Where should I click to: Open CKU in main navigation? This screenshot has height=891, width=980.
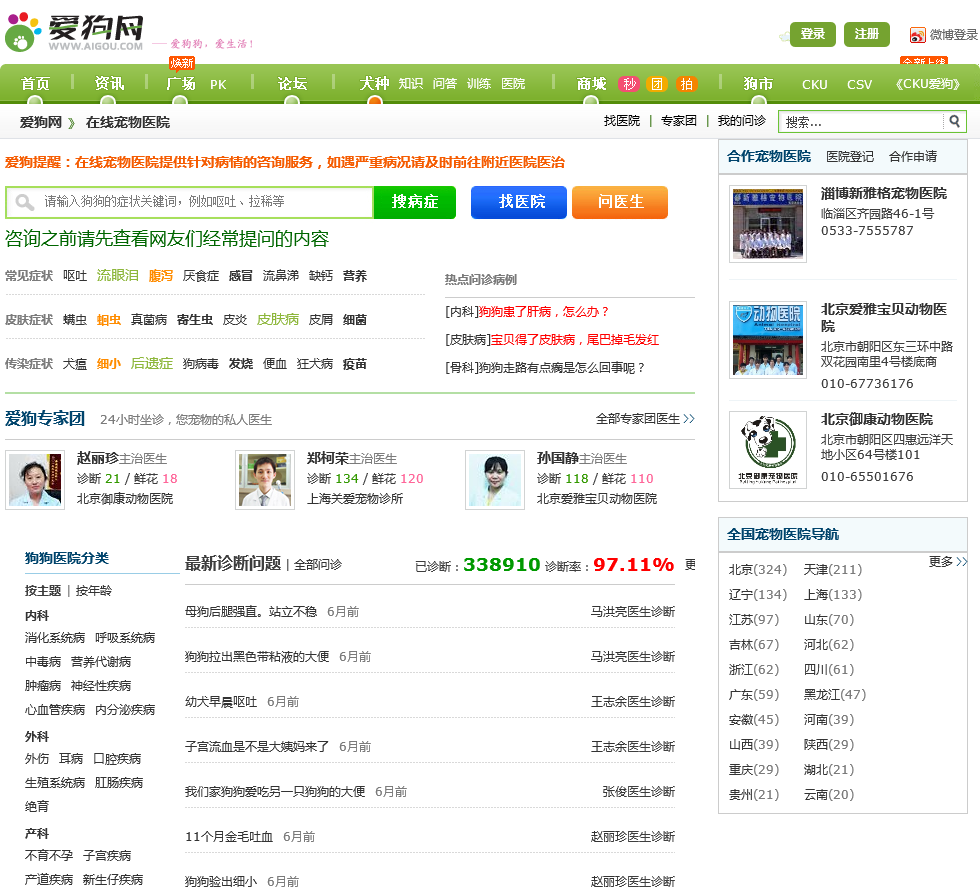point(814,84)
